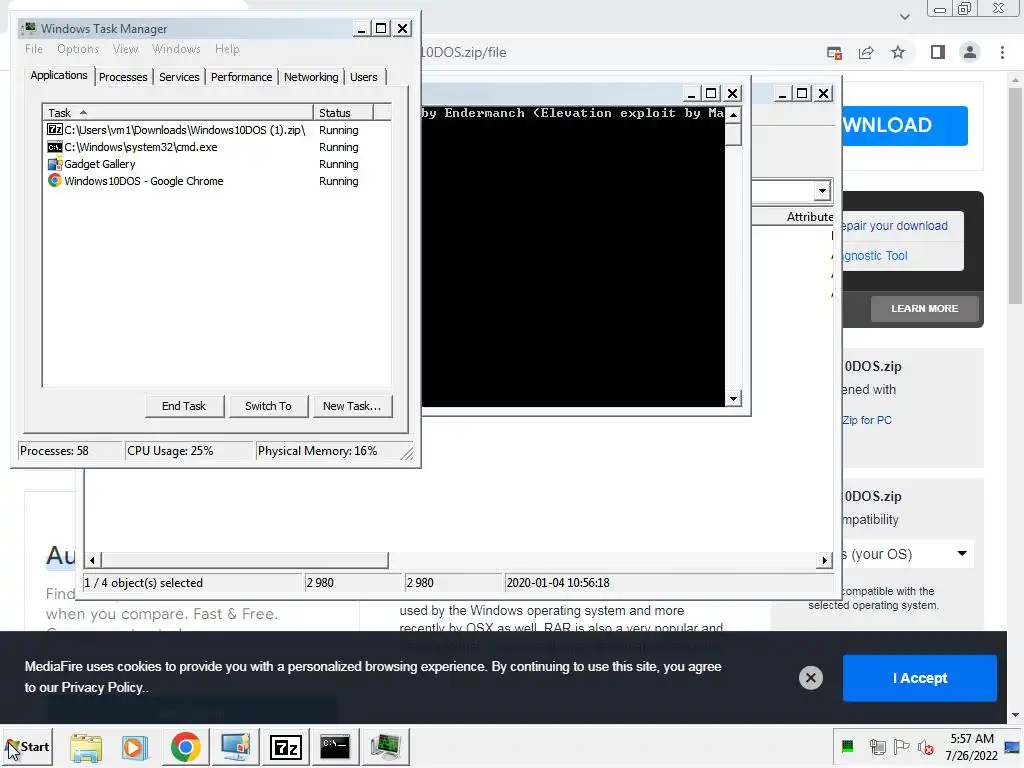This screenshot has width=1024, height=768.
Task: Open the network tray icon
Action: point(877,746)
